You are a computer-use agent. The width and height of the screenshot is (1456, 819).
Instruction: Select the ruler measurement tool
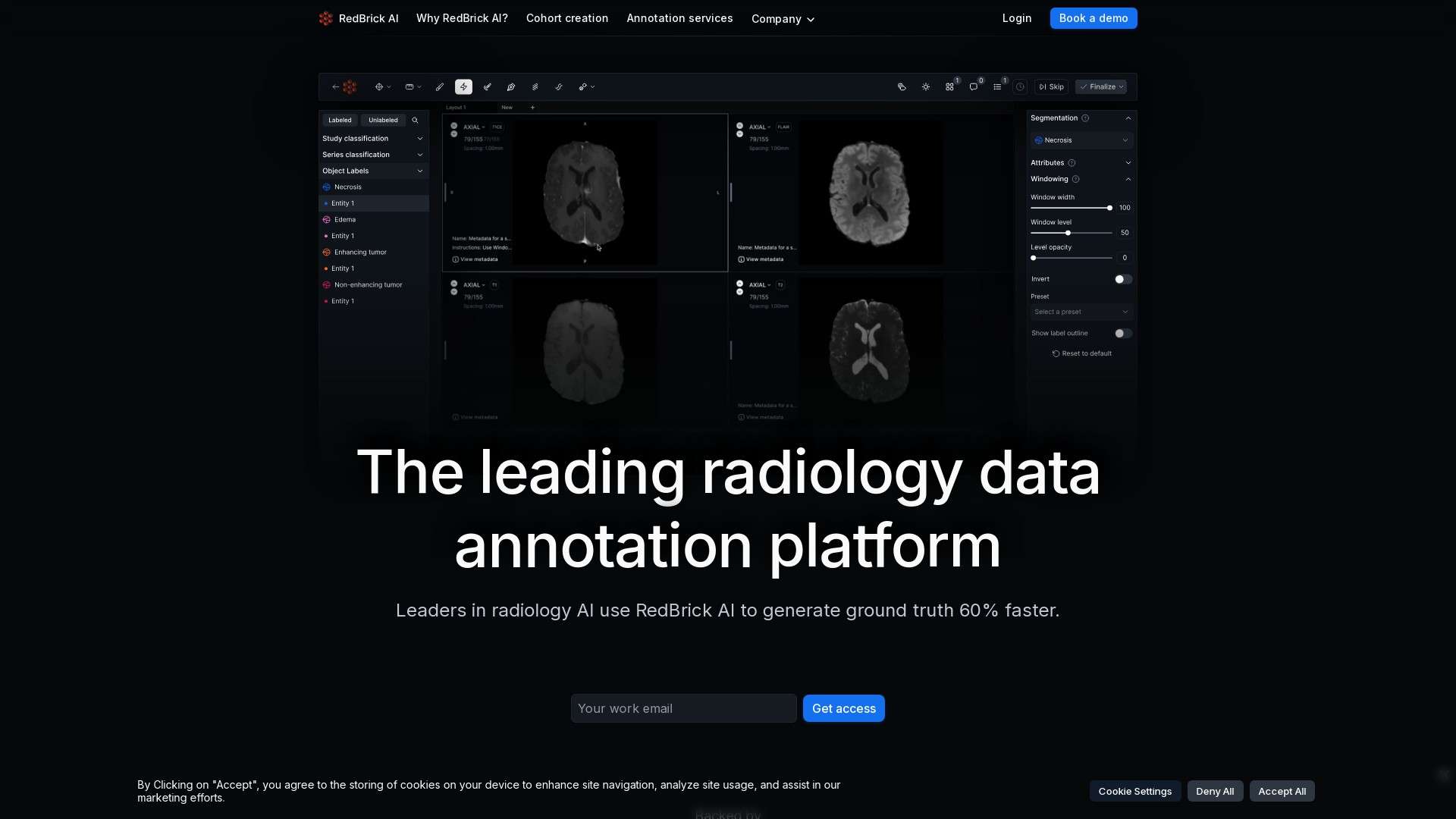coord(409,87)
